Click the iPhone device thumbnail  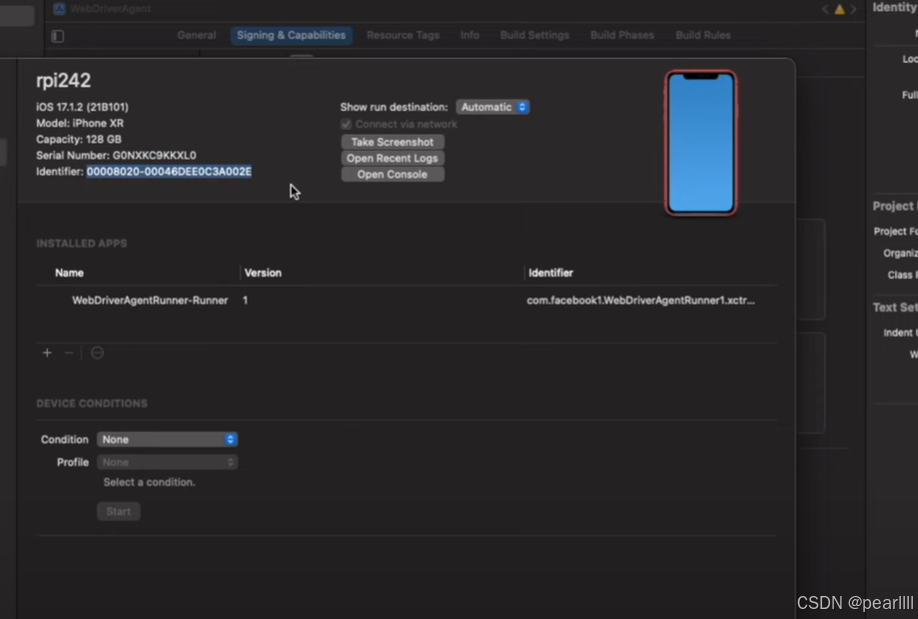(x=701, y=143)
